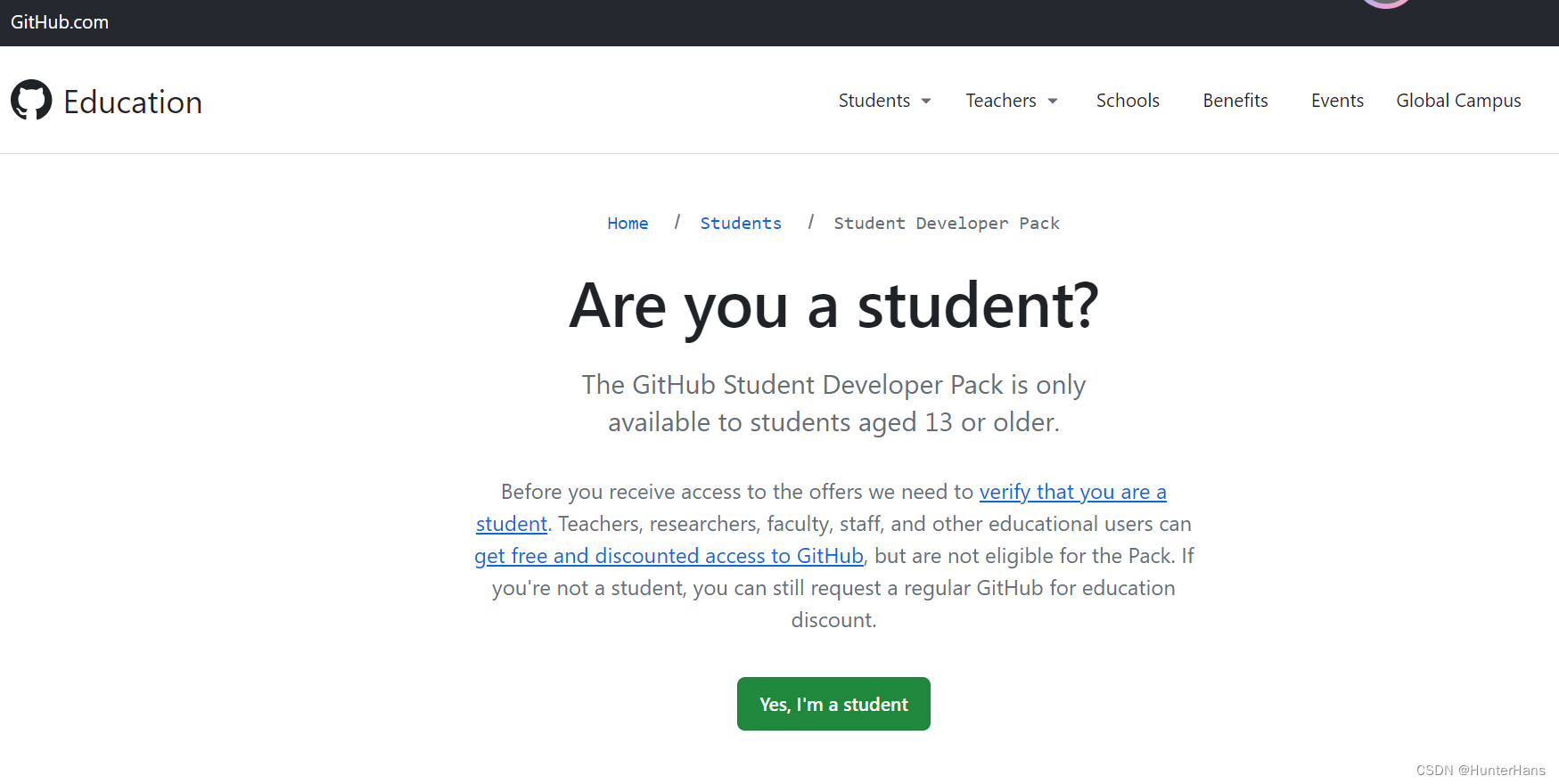This screenshot has height=784, width=1559.
Task: Click the Teachers nav label
Action: (1001, 101)
